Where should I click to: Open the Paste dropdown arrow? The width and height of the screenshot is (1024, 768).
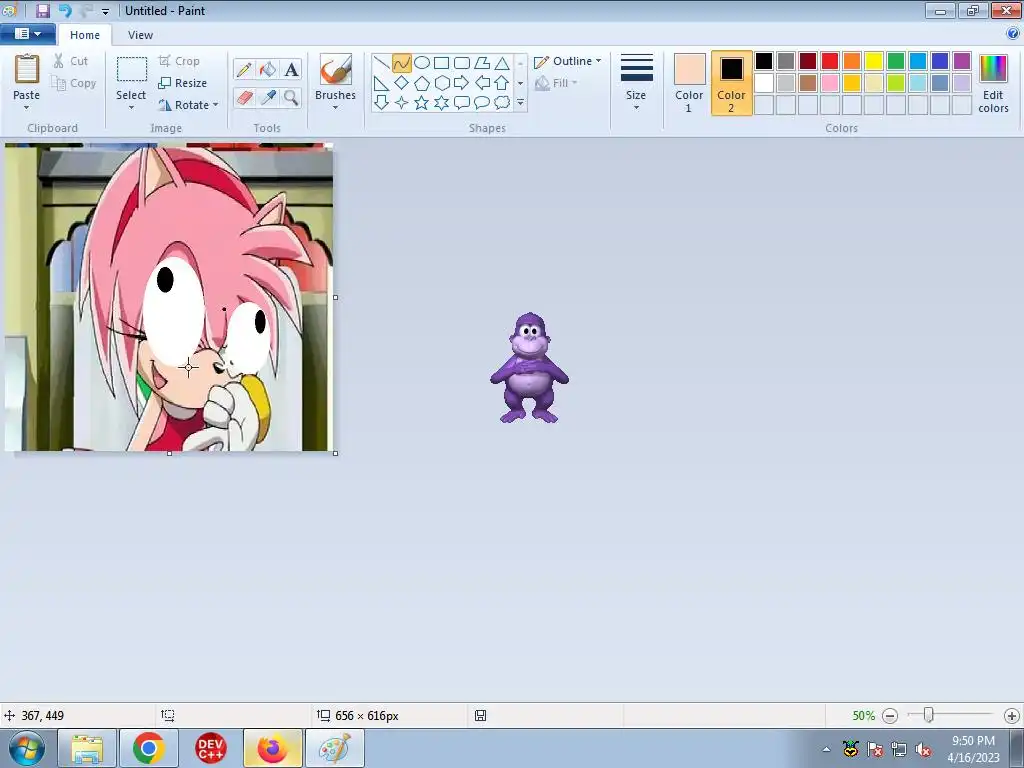coord(27,108)
